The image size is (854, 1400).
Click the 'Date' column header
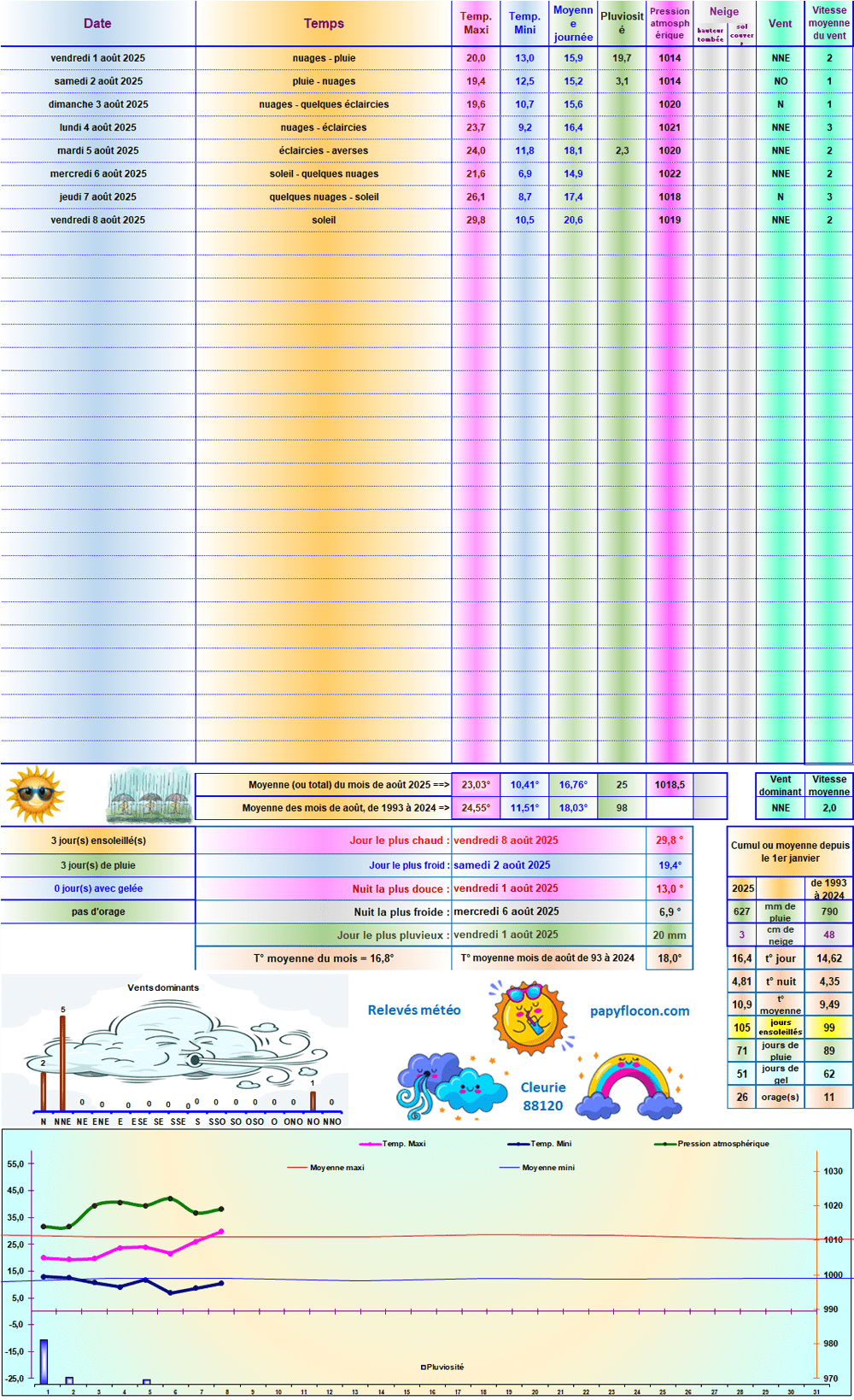[x=97, y=23]
